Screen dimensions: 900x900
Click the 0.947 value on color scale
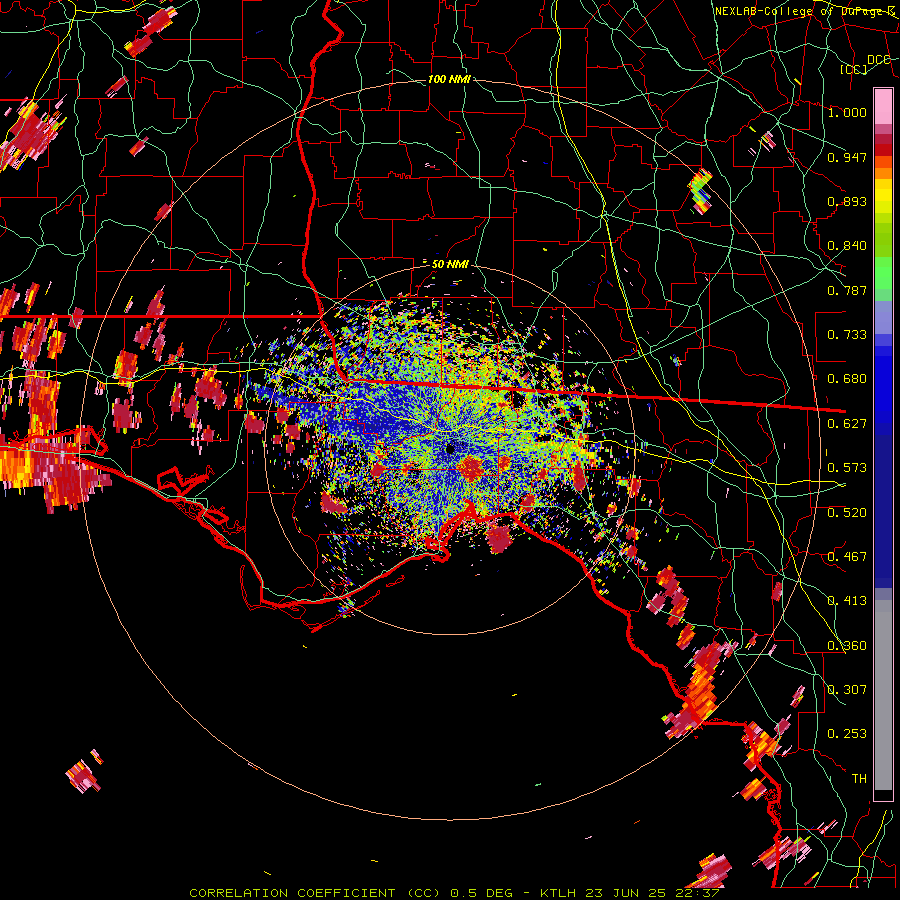[x=847, y=157]
